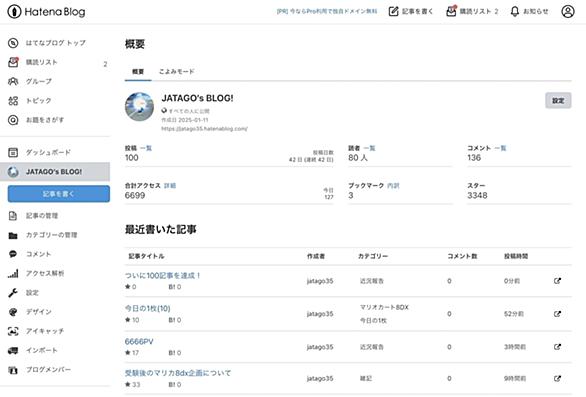Click the Hatena Blog logo
The height and width of the screenshot is (397, 586).
click(x=46, y=12)
